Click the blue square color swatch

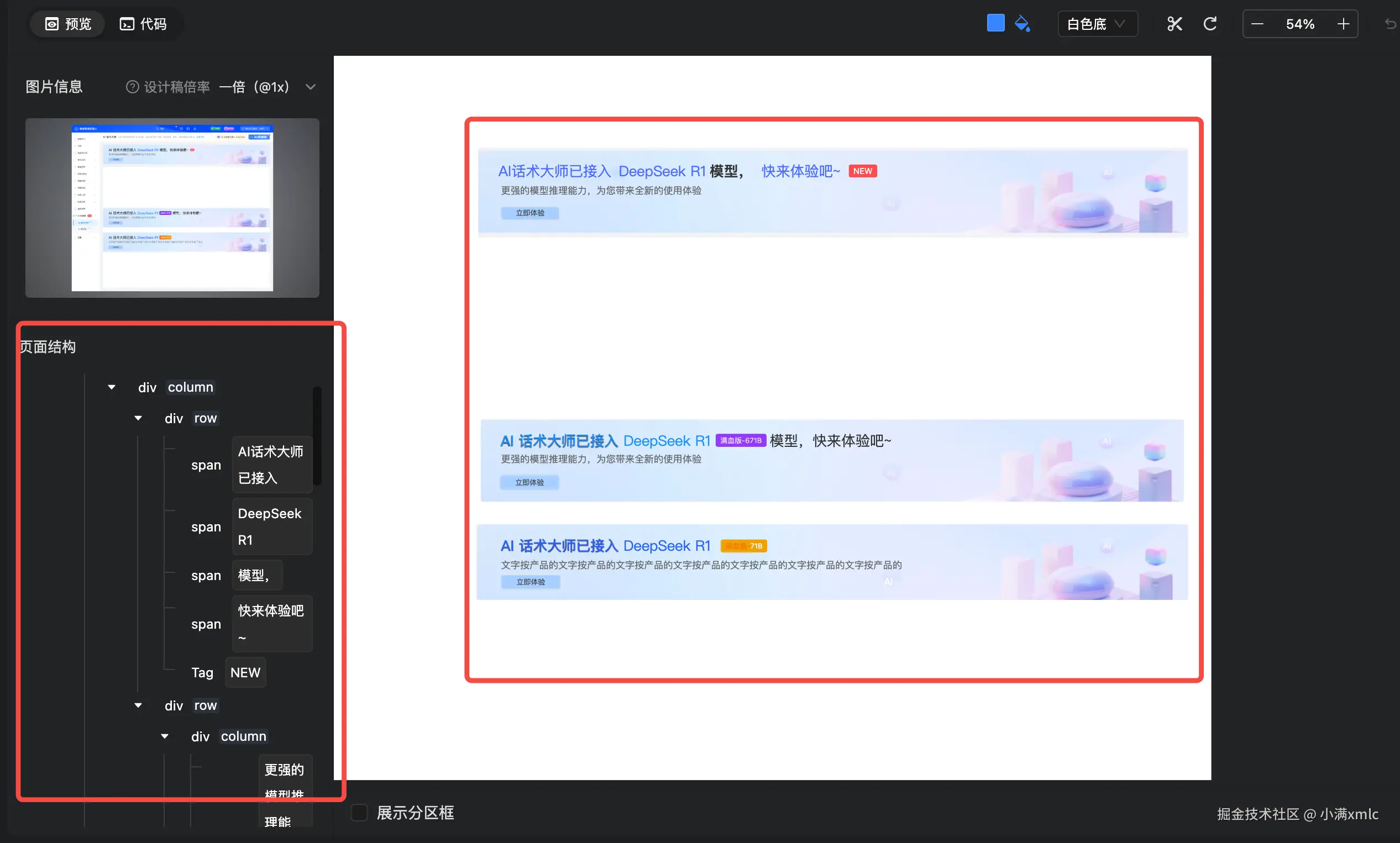click(x=995, y=23)
